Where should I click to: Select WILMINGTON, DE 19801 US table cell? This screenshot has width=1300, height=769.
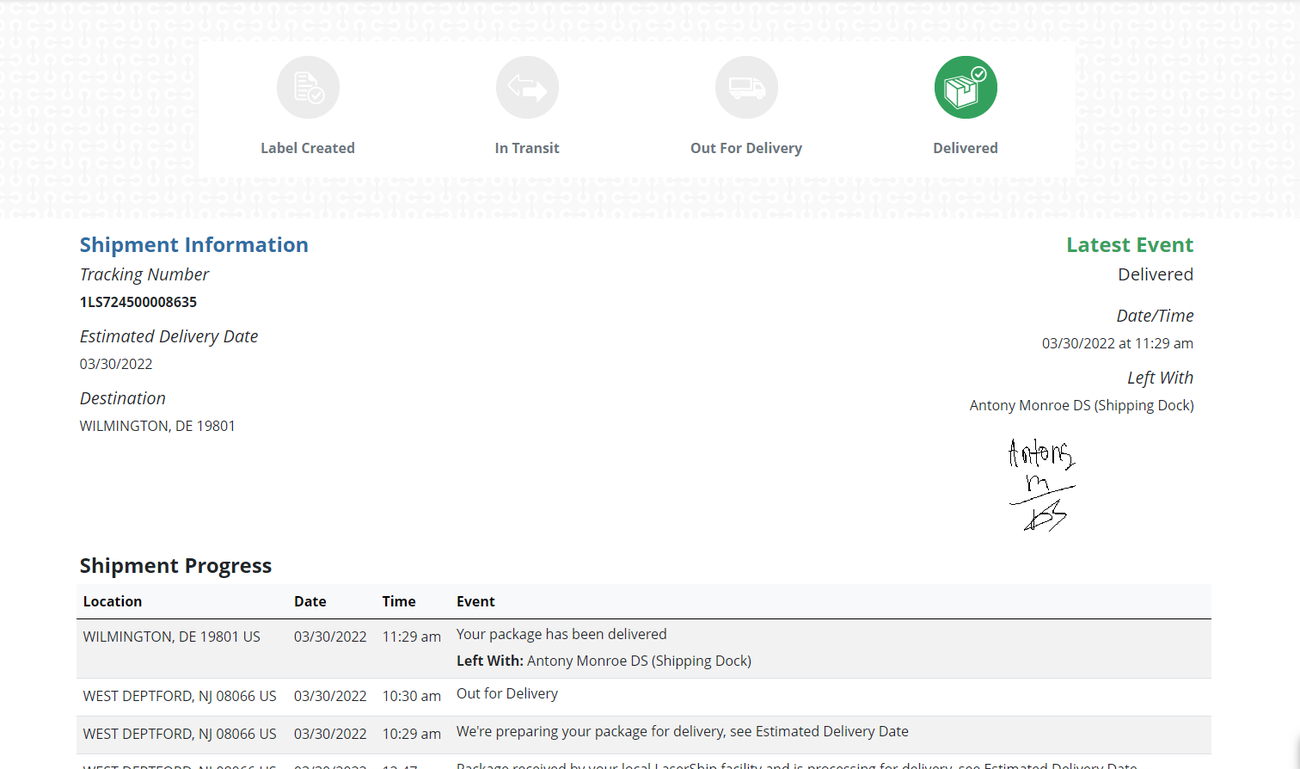172,636
